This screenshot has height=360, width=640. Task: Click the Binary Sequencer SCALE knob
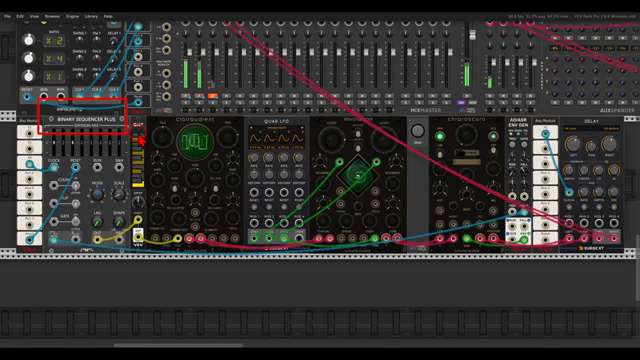tap(119, 194)
